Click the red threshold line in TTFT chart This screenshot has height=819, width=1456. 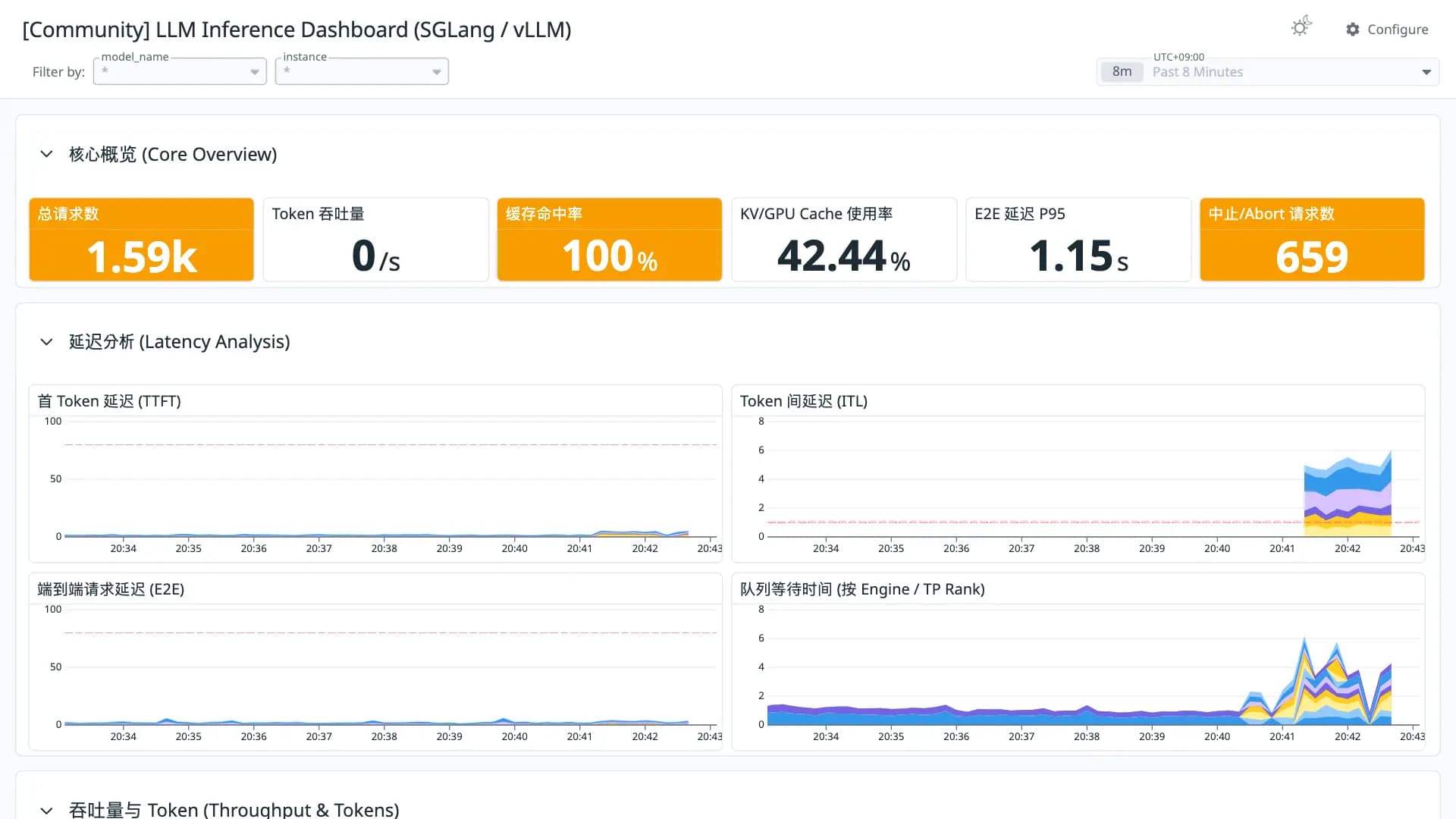[x=391, y=444]
